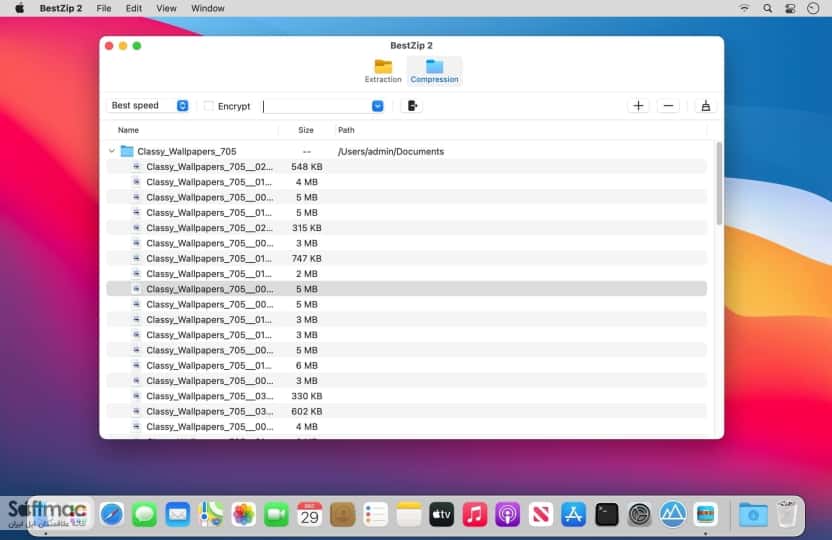Select the file sized 2 MB
The width and height of the screenshot is (832, 540).
406,274
